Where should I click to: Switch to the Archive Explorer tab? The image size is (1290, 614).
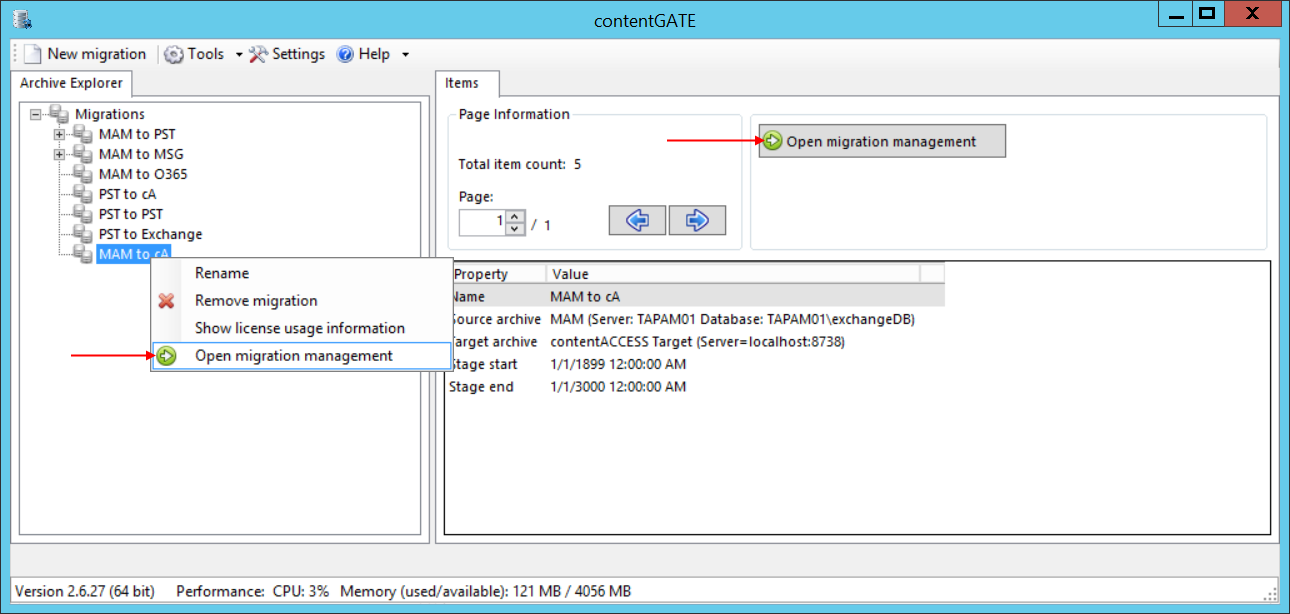(x=71, y=83)
